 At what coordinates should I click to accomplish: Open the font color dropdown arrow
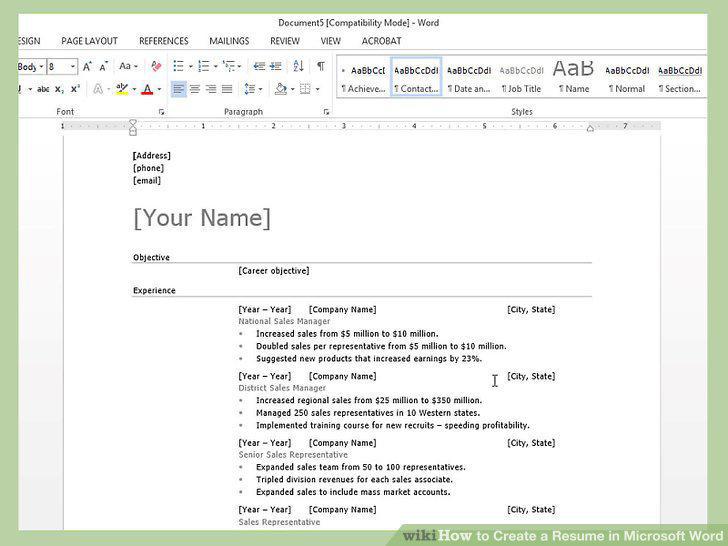[x=159, y=89]
